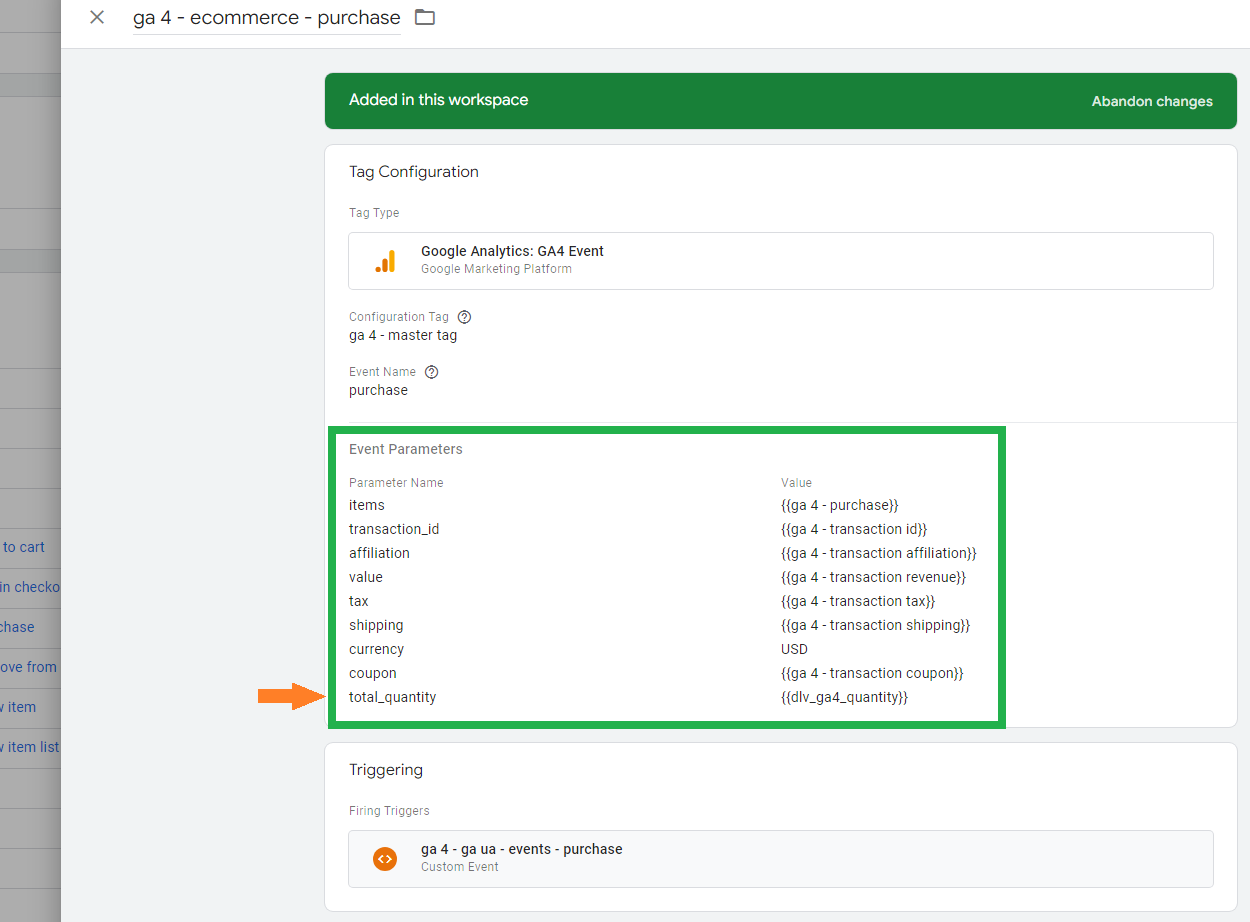Open the 'ga 4 - ga ua - events - purchase' trigger
The width and height of the screenshot is (1250, 922).
[x=781, y=858]
